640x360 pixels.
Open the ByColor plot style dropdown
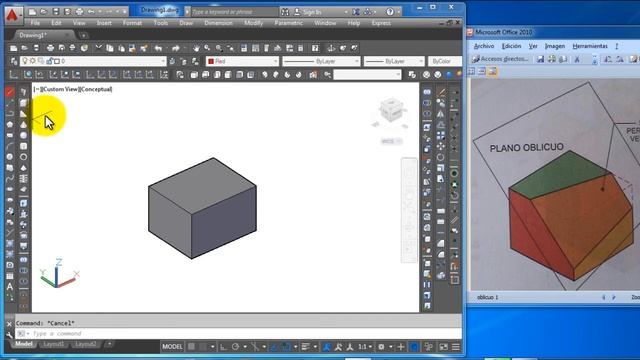coord(445,61)
